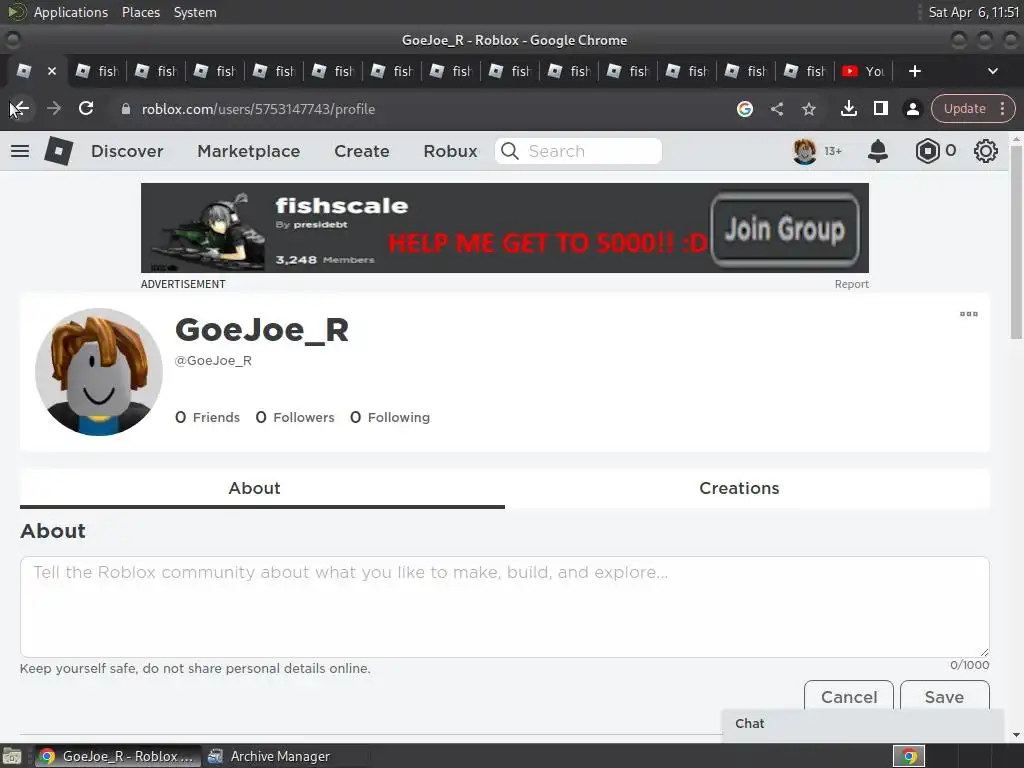Click the page vertical scrollbar

(x=1016, y=242)
